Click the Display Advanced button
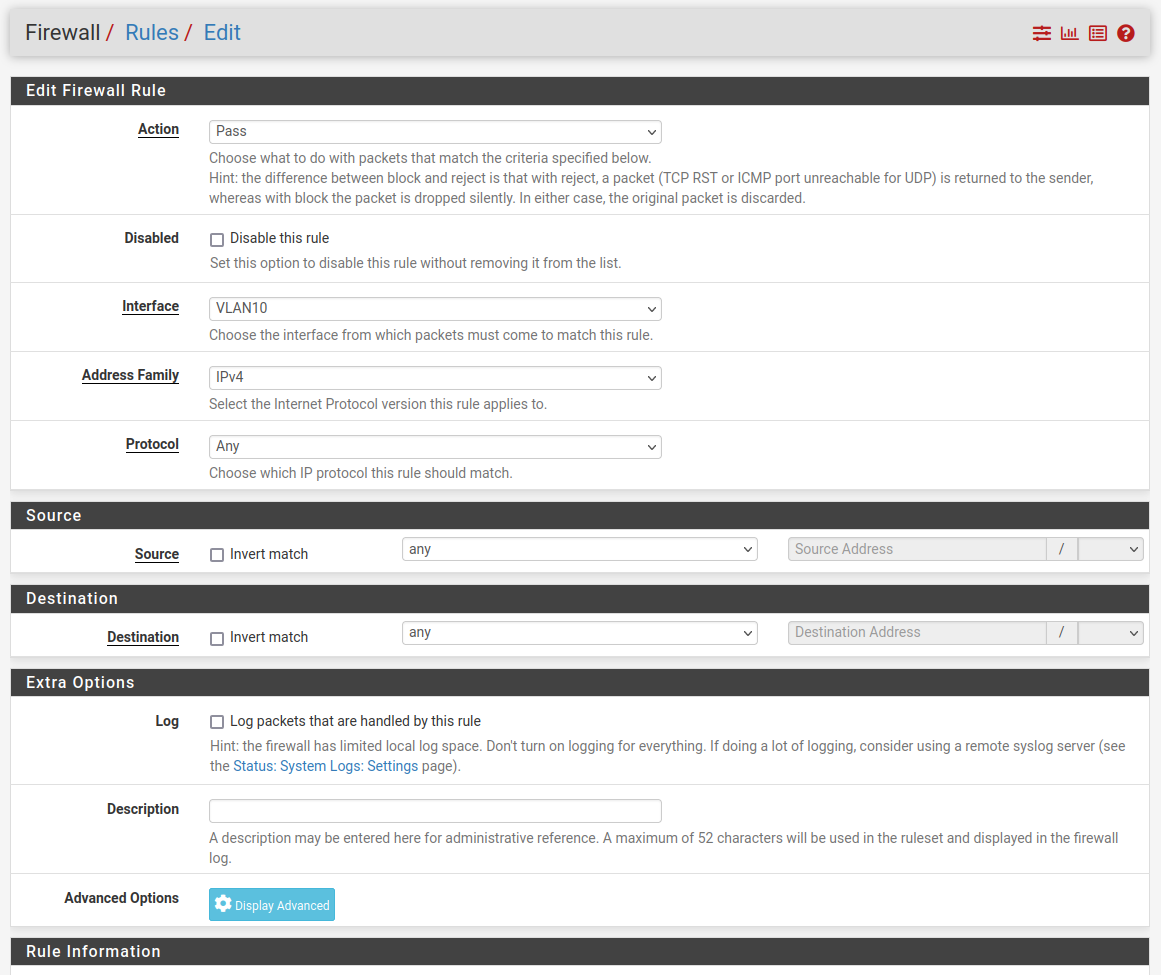Image resolution: width=1161 pixels, height=975 pixels. (272, 905)
